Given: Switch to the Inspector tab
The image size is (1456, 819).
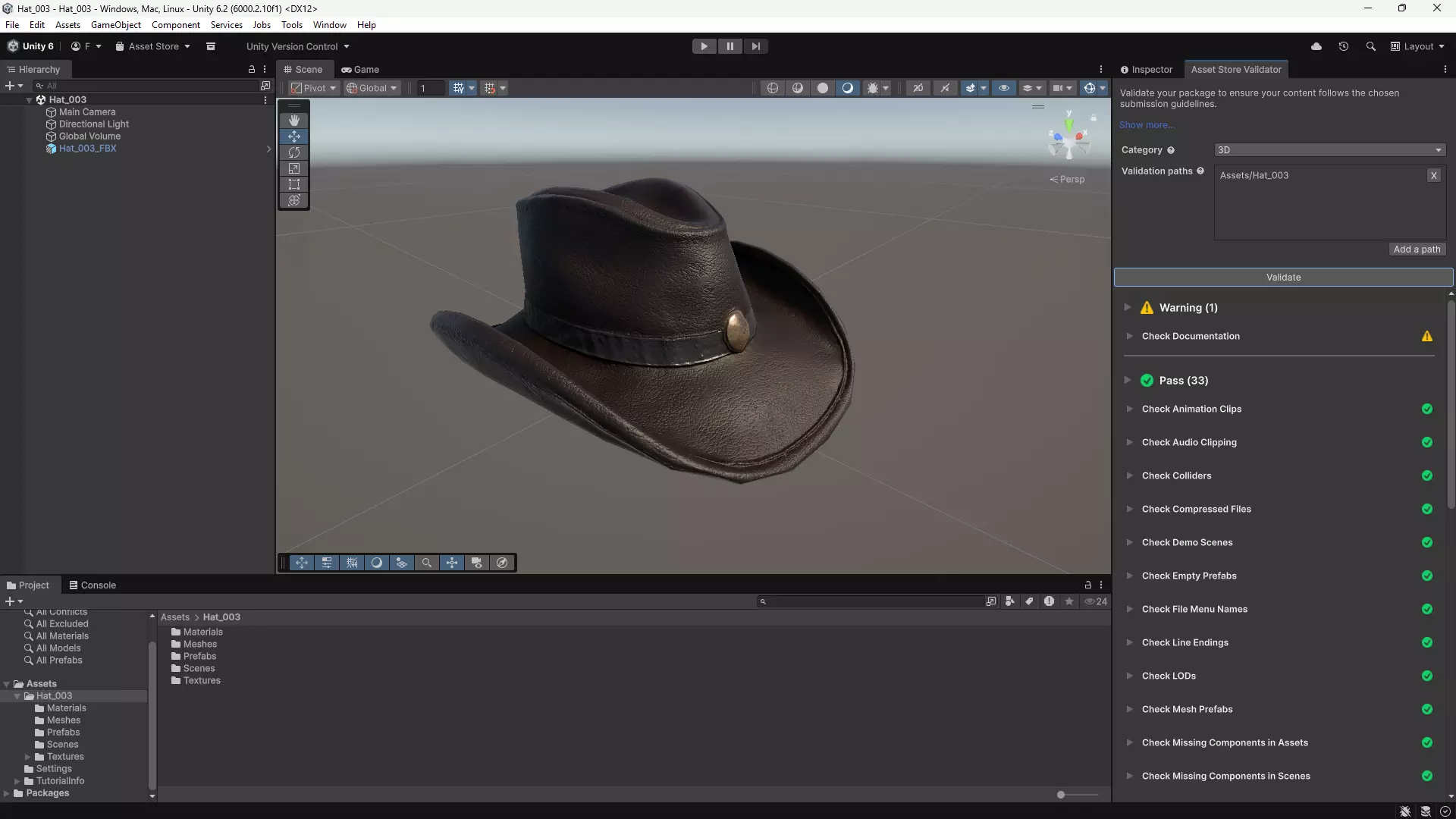Looking at the screenshot, I should 1146,69.
